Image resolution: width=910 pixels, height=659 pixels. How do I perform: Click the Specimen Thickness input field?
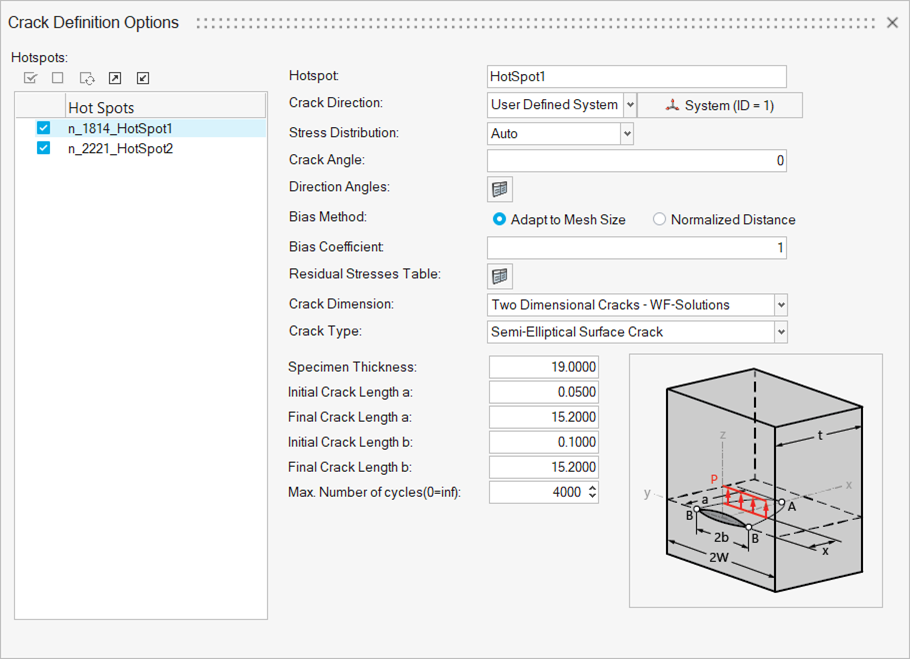click(x=543, y=367)
